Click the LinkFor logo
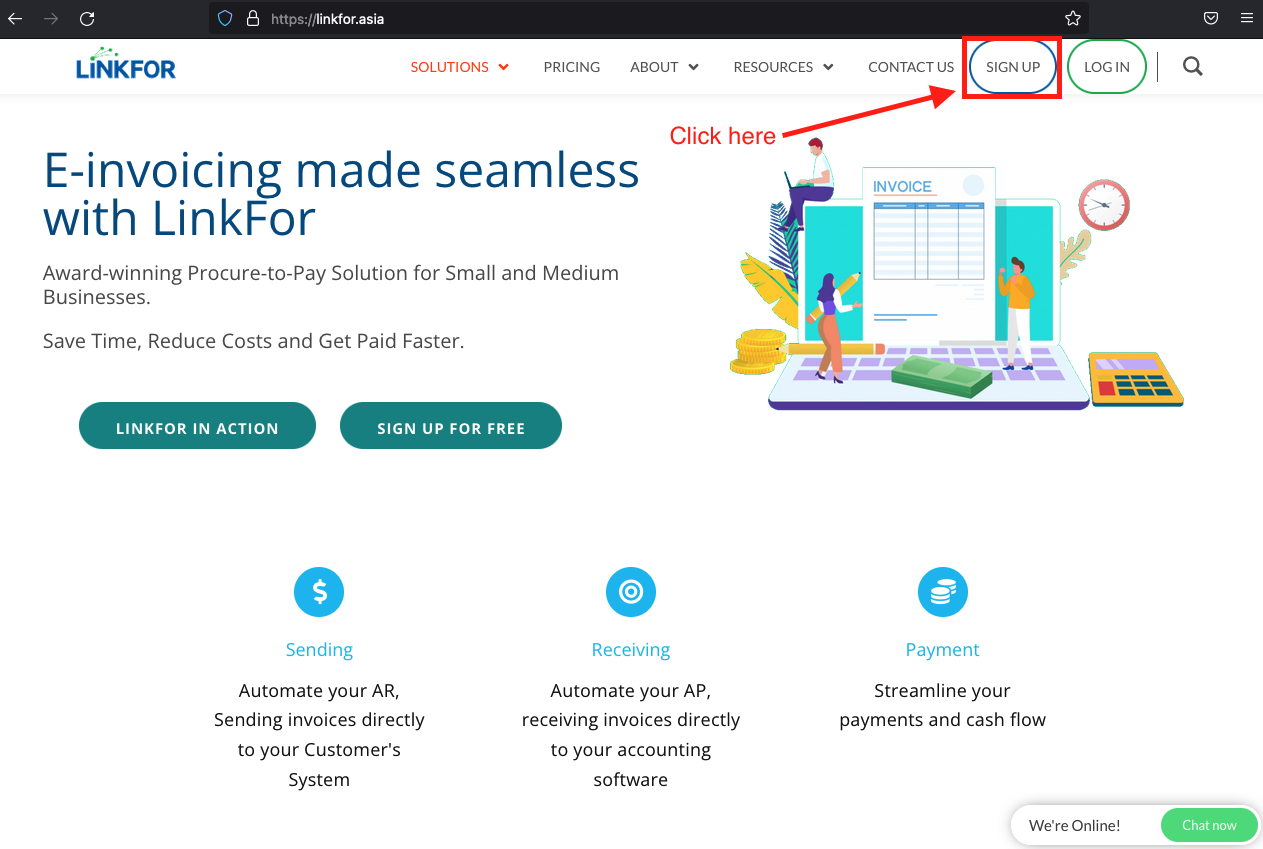Image resolution: width=1263 pixels, height=849 pixels. 126,64
